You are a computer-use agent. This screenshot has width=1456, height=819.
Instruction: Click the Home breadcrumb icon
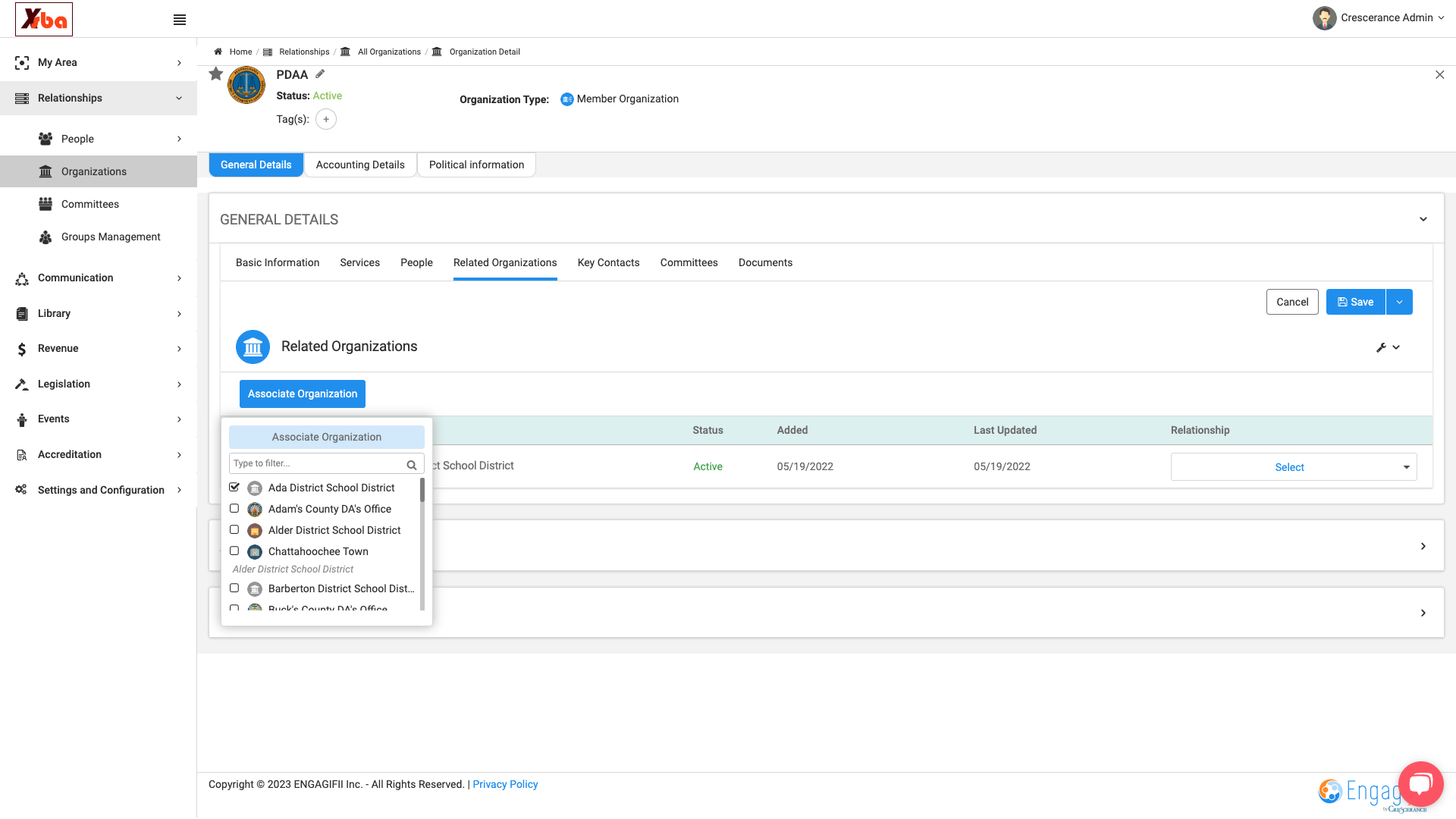tap(218, 52)
